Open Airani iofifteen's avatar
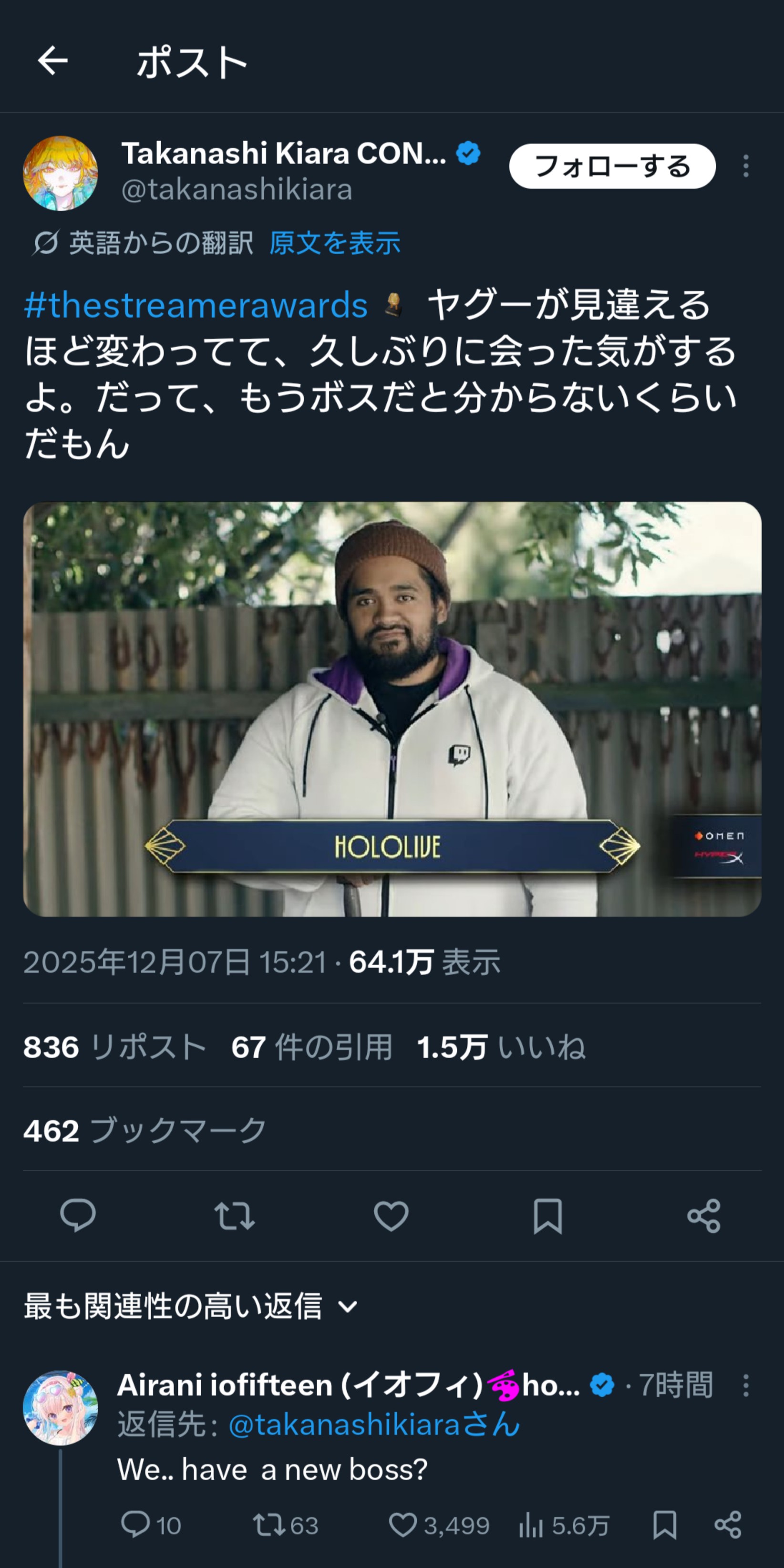 point(60,1407)
